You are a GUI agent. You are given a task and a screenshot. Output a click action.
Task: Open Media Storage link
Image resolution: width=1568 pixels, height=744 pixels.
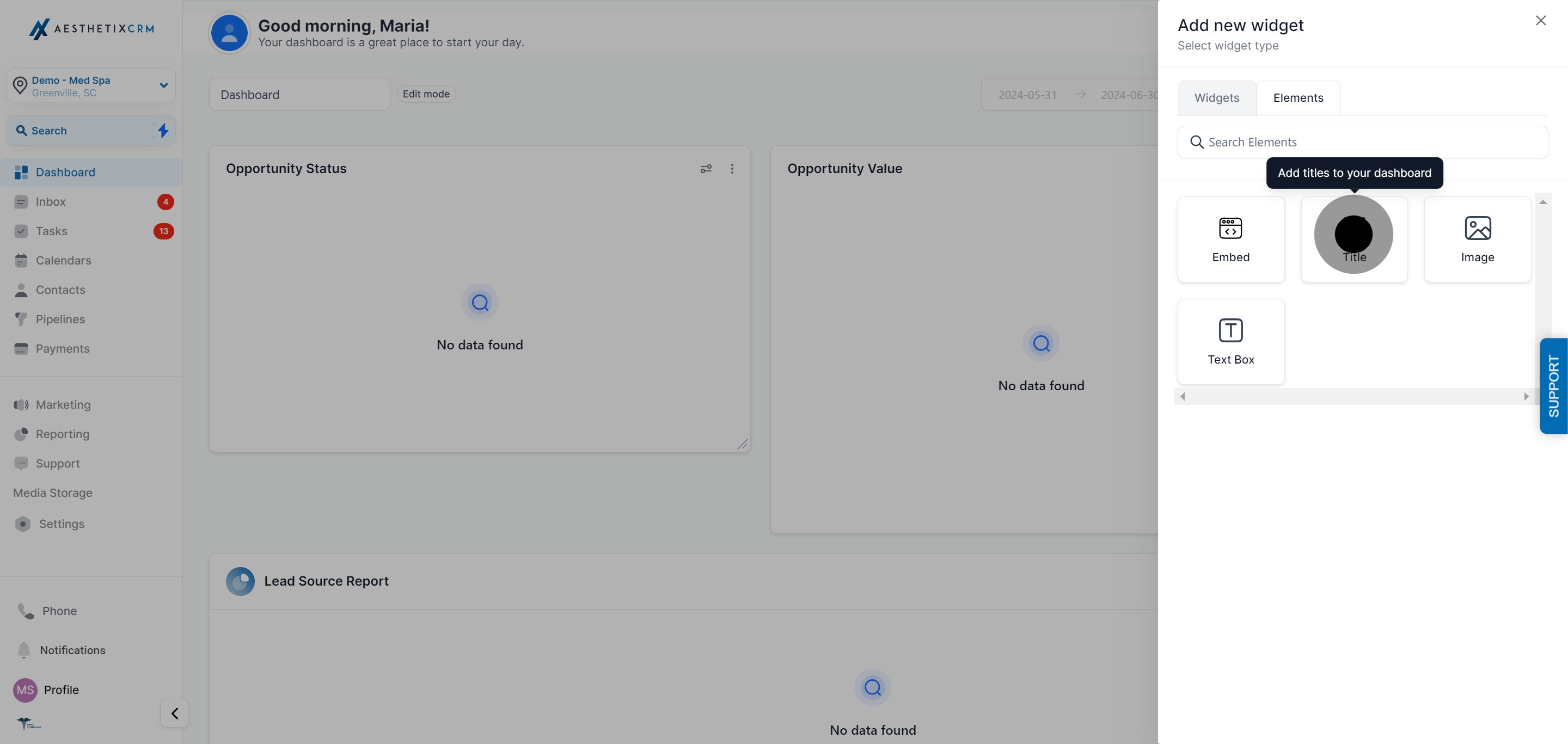(53, 493)
